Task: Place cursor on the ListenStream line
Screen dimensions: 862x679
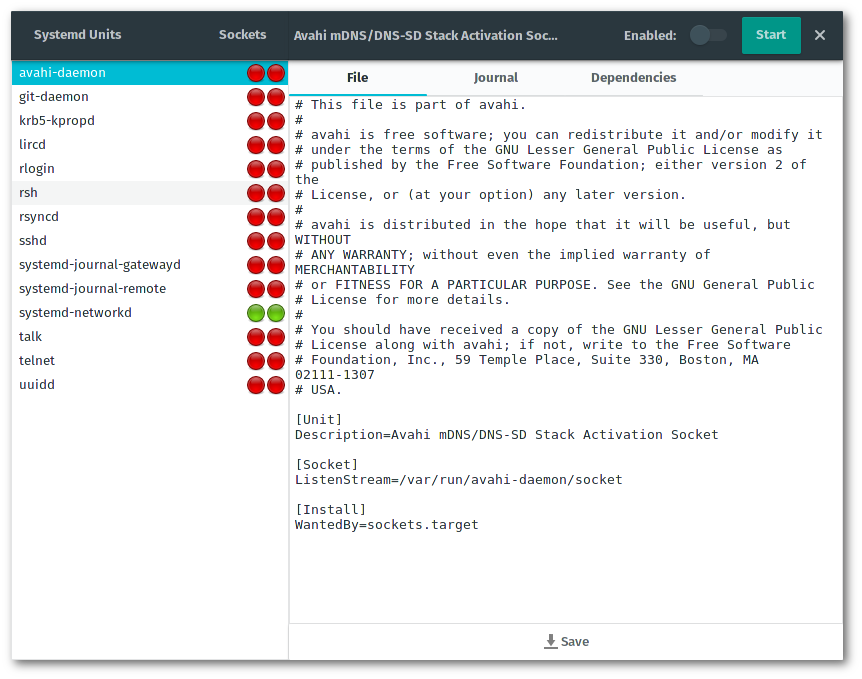Action: 458,480
